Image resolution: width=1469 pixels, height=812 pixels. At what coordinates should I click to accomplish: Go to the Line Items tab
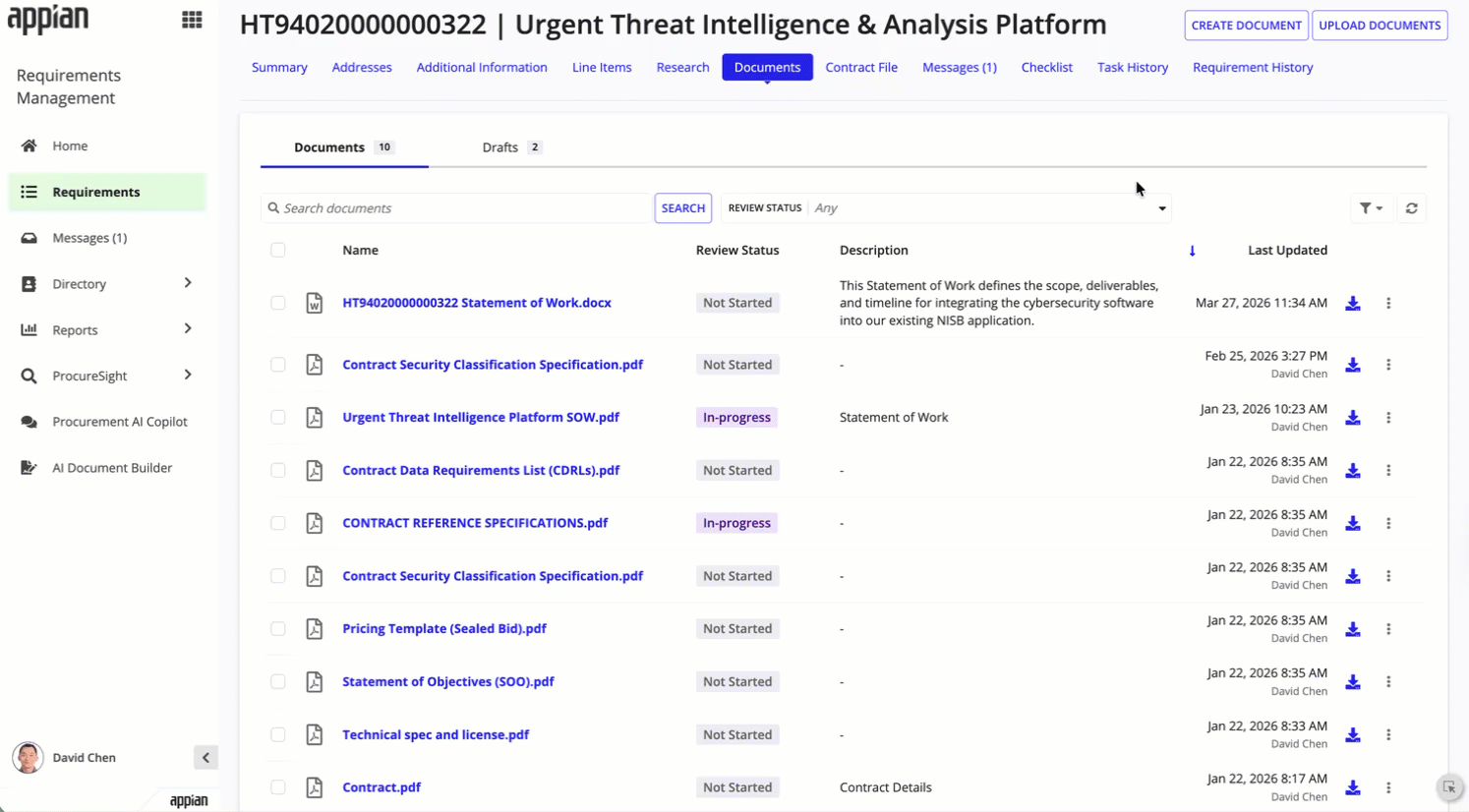pyautogui.click(x=602, y=67)
